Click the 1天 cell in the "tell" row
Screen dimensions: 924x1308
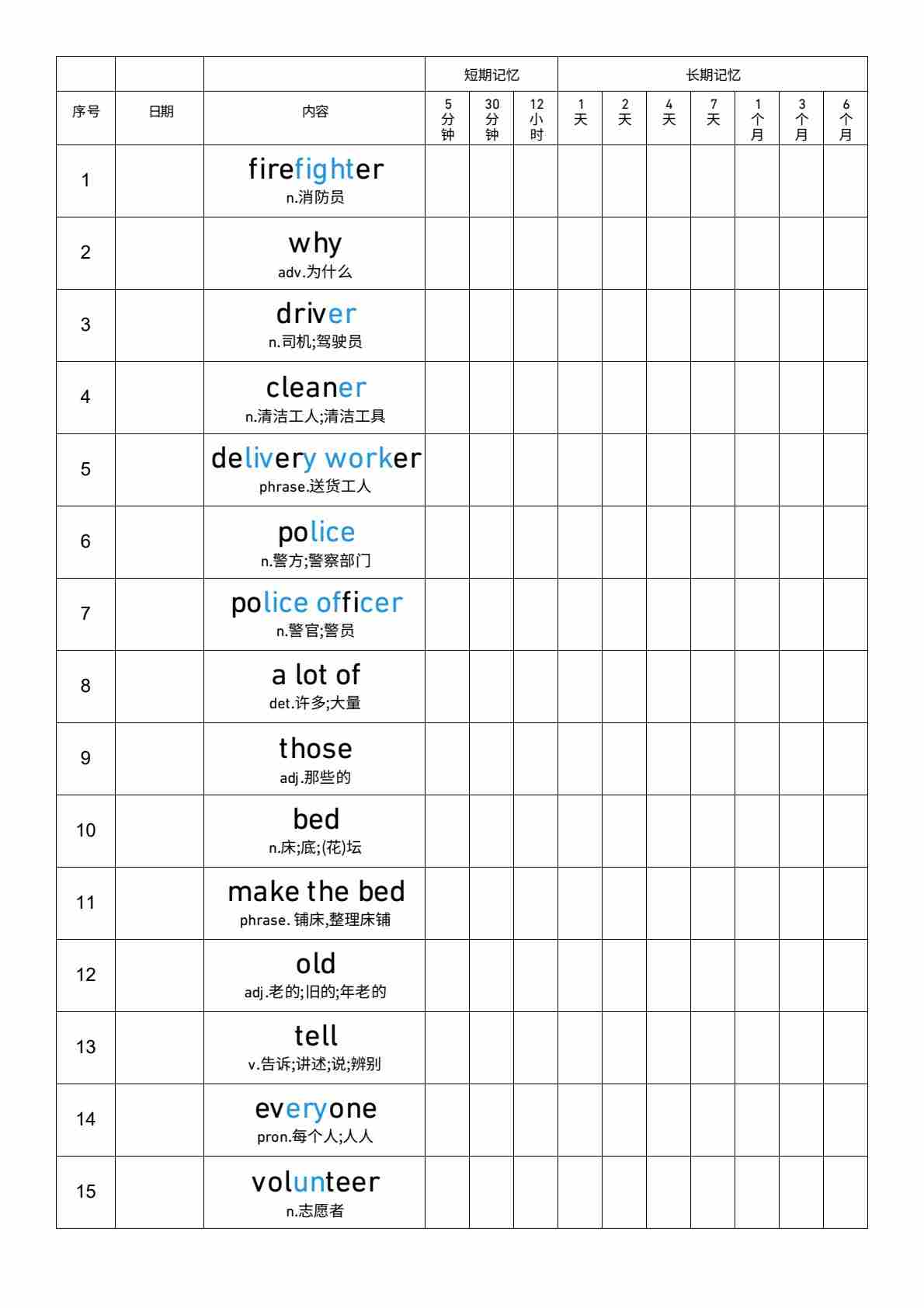[x=580, y=1048]
